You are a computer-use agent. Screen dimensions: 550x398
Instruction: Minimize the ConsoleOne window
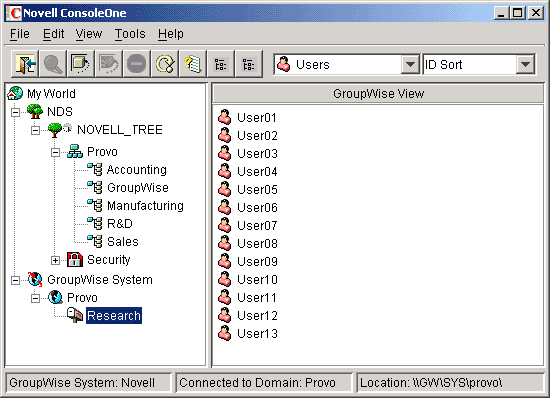coord(501,13)
